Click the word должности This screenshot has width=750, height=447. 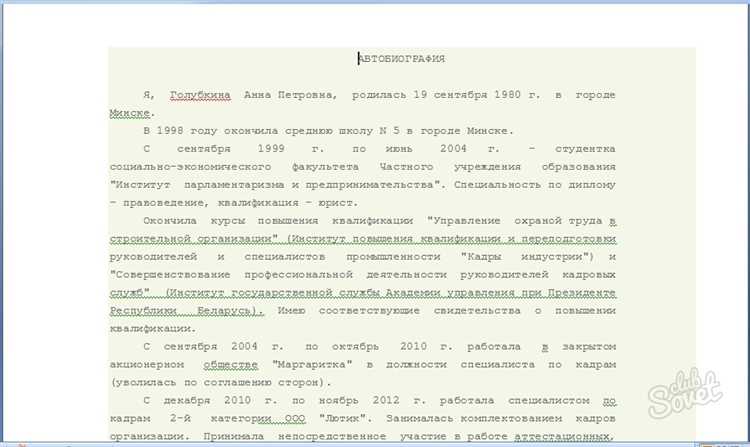coord(416,365)
